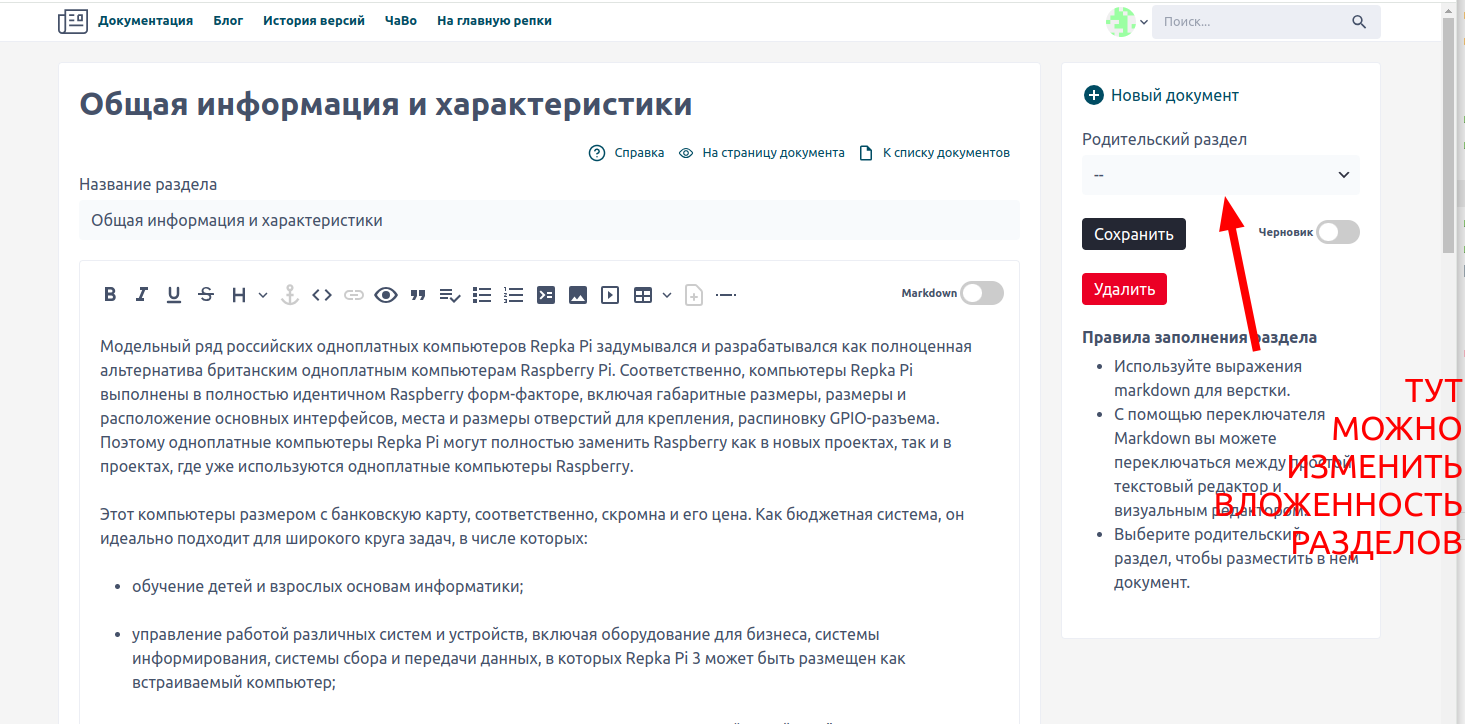Insert a horizontal divider line
The image size is (1465, 724).
click(x=726, y=295)
